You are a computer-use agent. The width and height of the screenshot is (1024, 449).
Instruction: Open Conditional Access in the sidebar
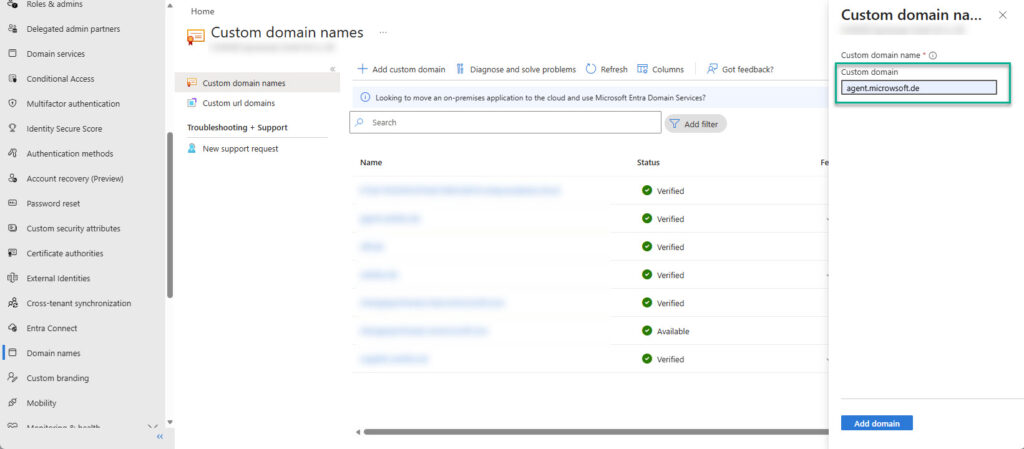point(60,79)
